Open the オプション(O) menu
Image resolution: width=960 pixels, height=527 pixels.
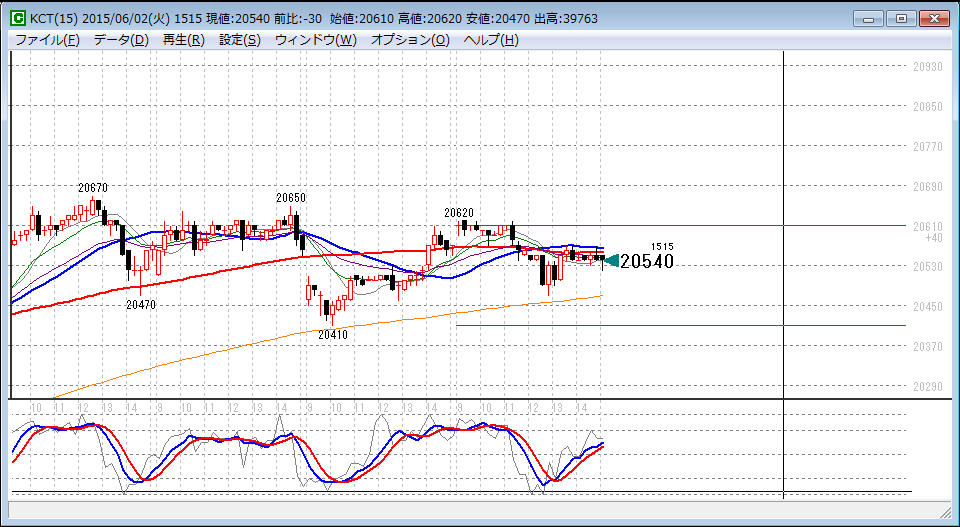coord(410,40)
